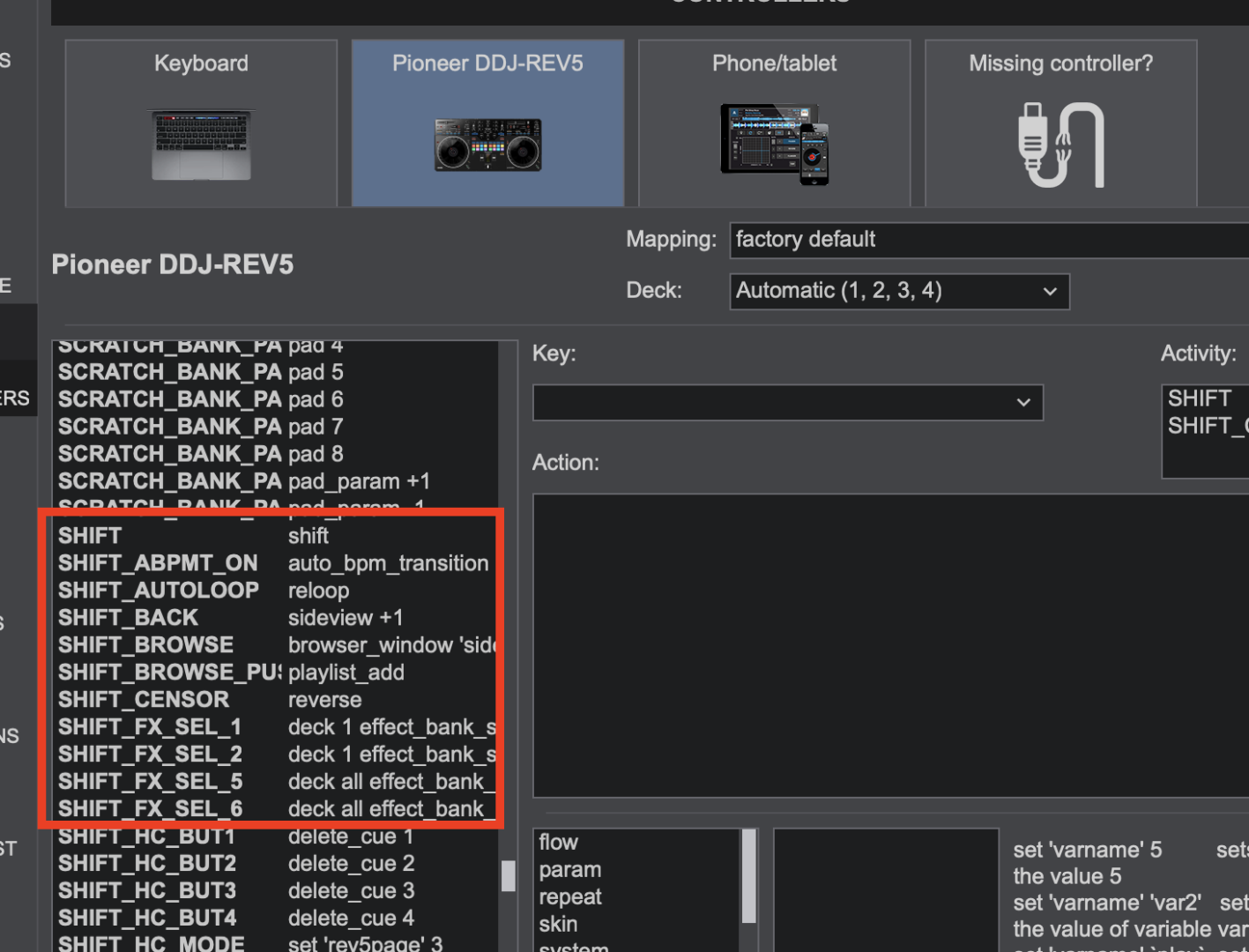Select the SCRATCH_BANK_PA pad 8 row
Image resolution: width=1249 pixels, height=952 pixels.
276,454
